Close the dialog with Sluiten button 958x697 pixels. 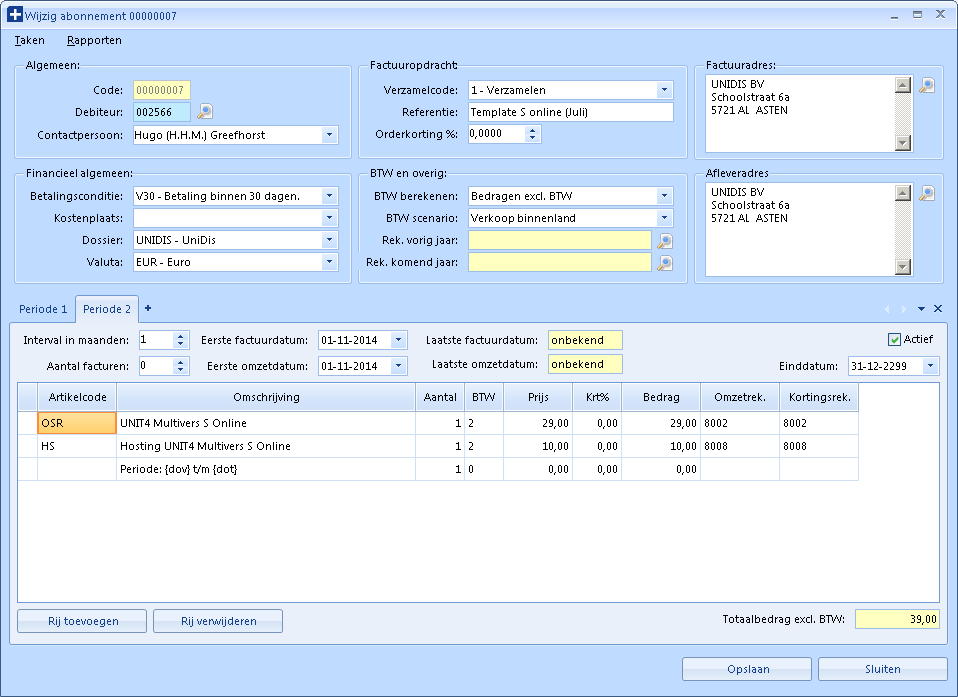tap(883, 669)
